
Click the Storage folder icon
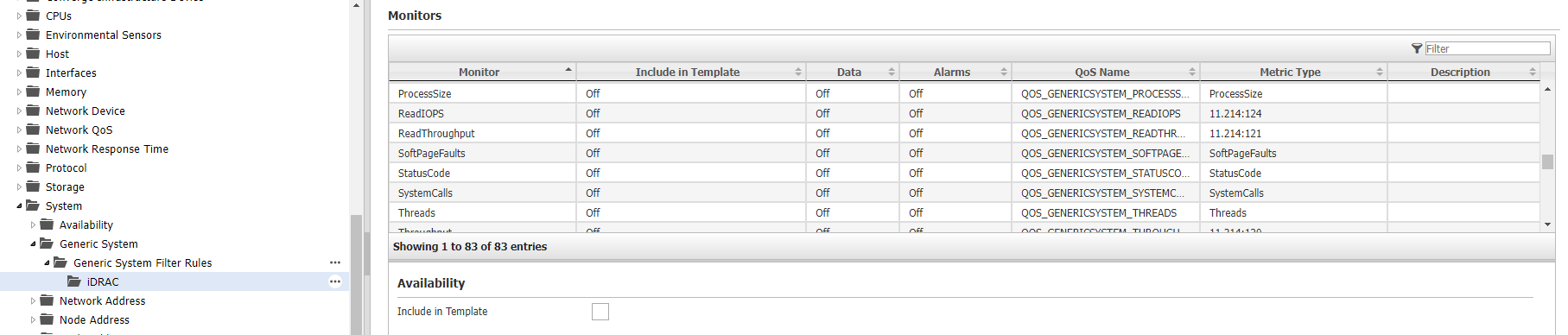[x=33, y=186]
